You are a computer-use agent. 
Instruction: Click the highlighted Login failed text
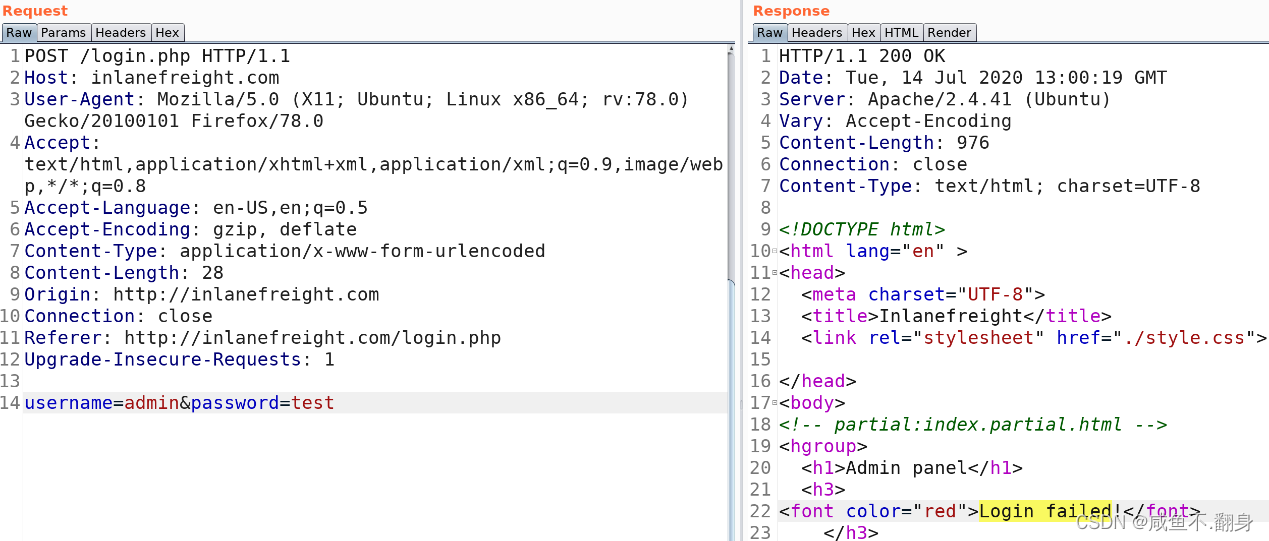coord(1044,511)
